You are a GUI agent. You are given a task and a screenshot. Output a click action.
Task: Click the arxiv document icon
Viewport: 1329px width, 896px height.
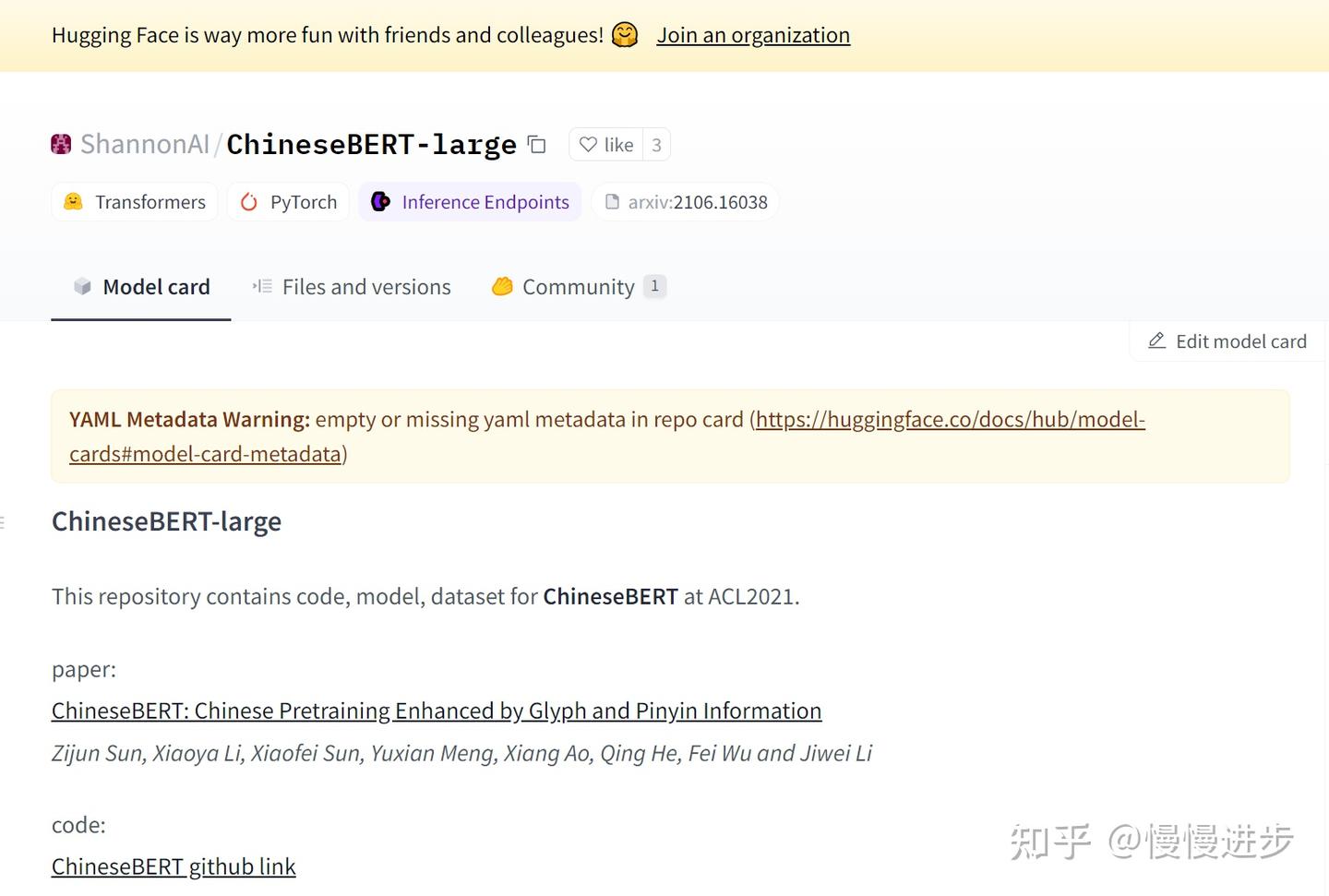(x=613, y=201)
